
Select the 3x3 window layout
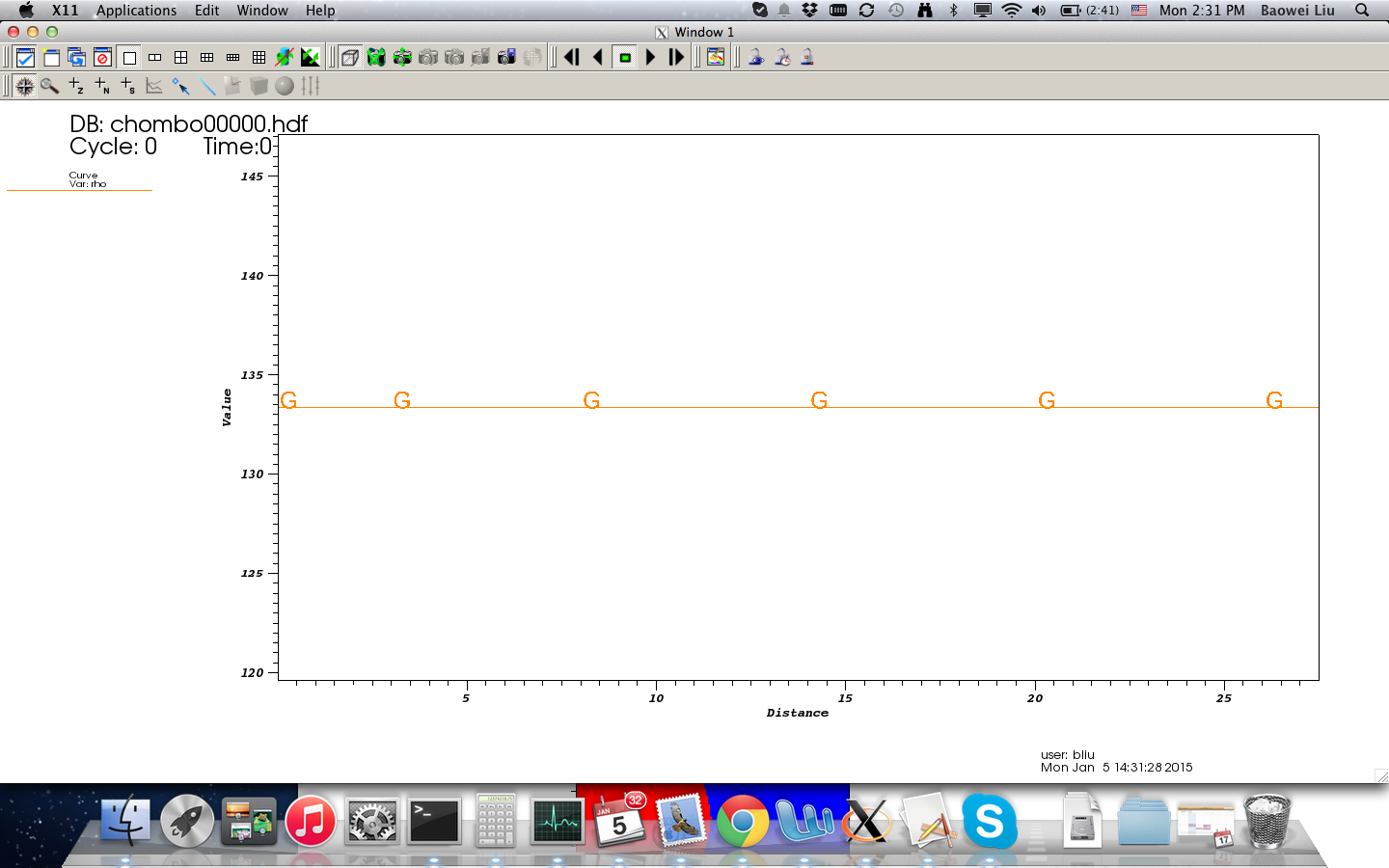(x=259, y=58)
